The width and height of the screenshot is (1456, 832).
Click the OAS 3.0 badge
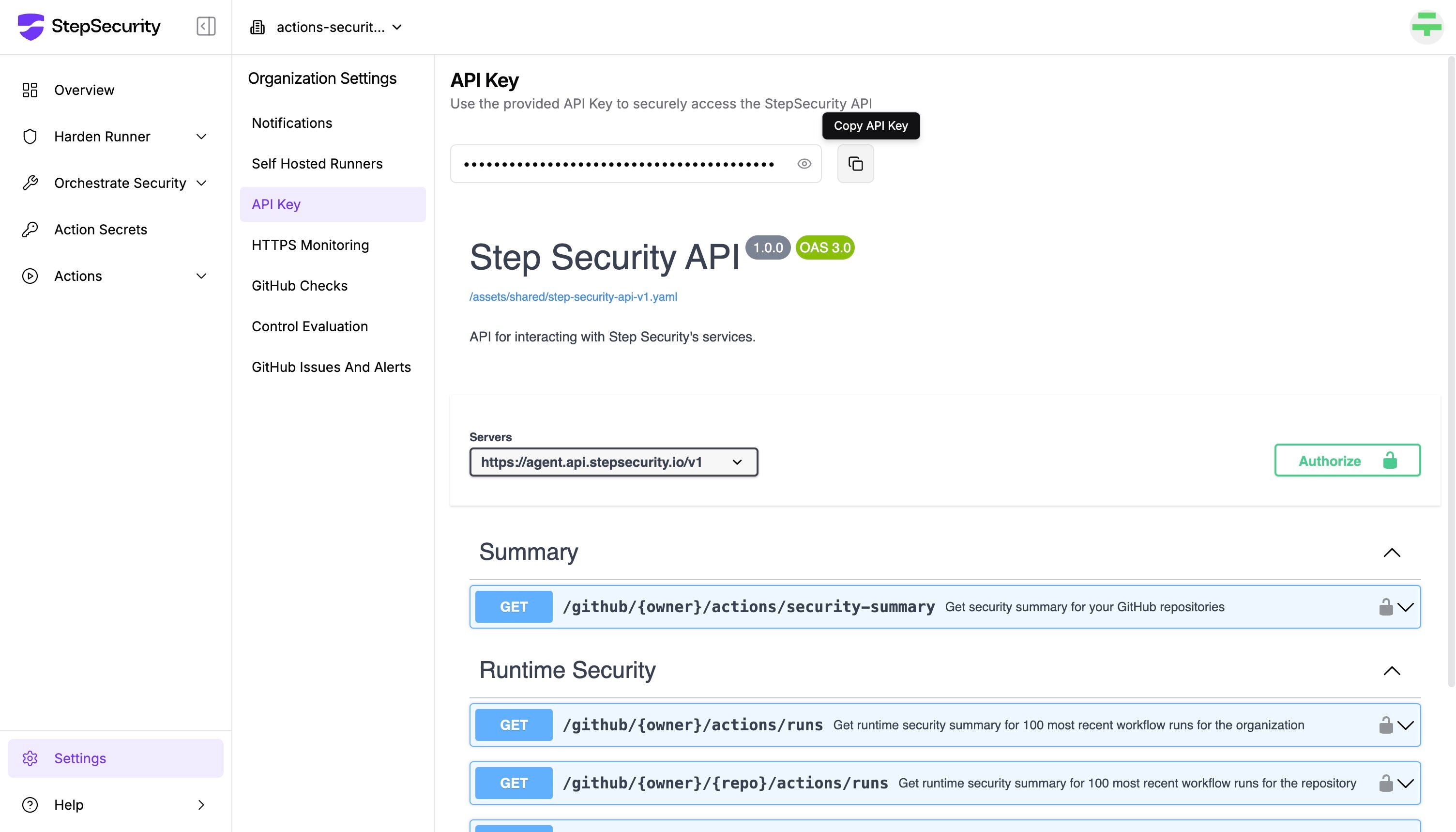click(x=824, y=247)
